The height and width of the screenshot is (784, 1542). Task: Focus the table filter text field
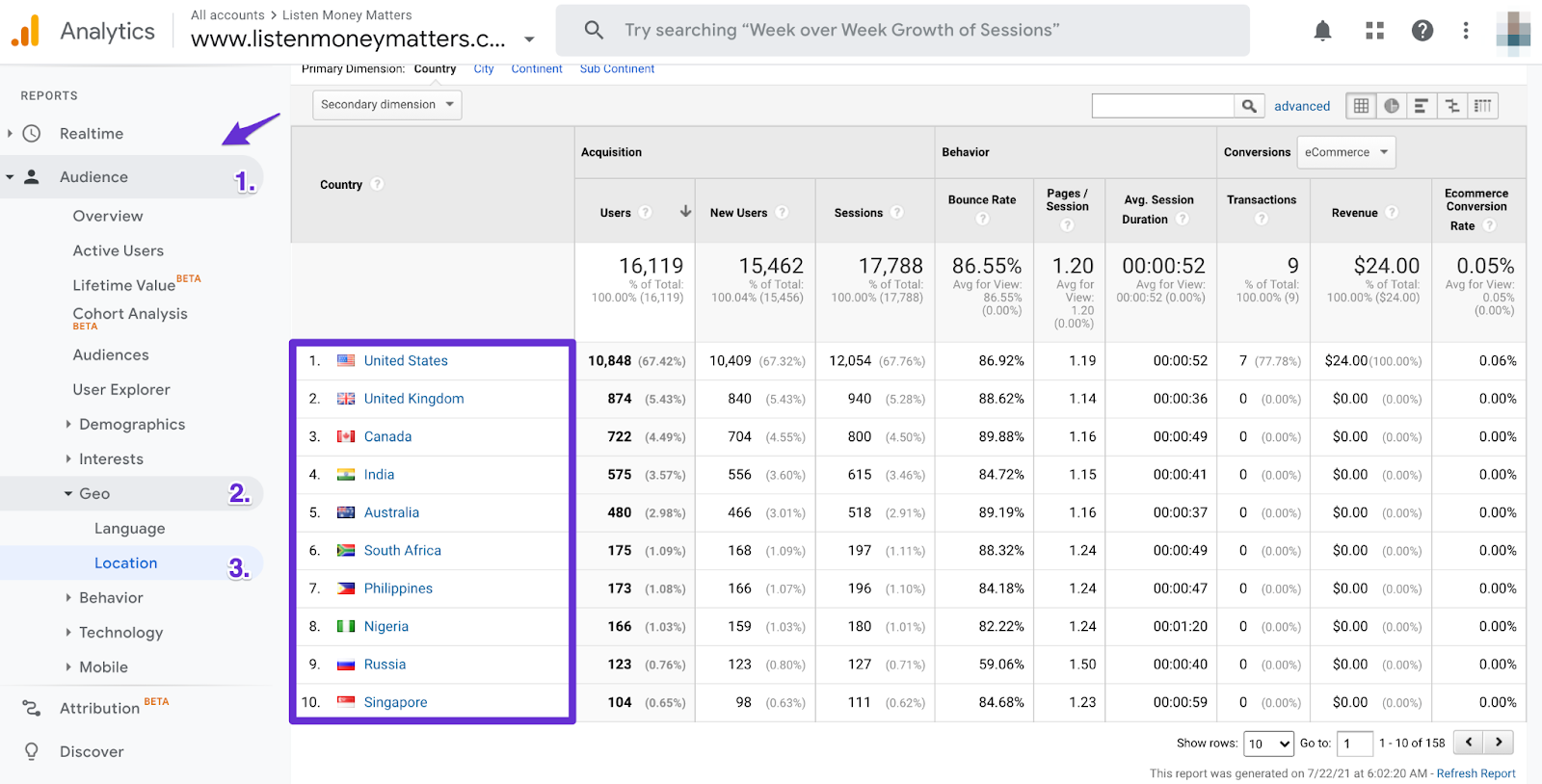[x=1163, y=106]
